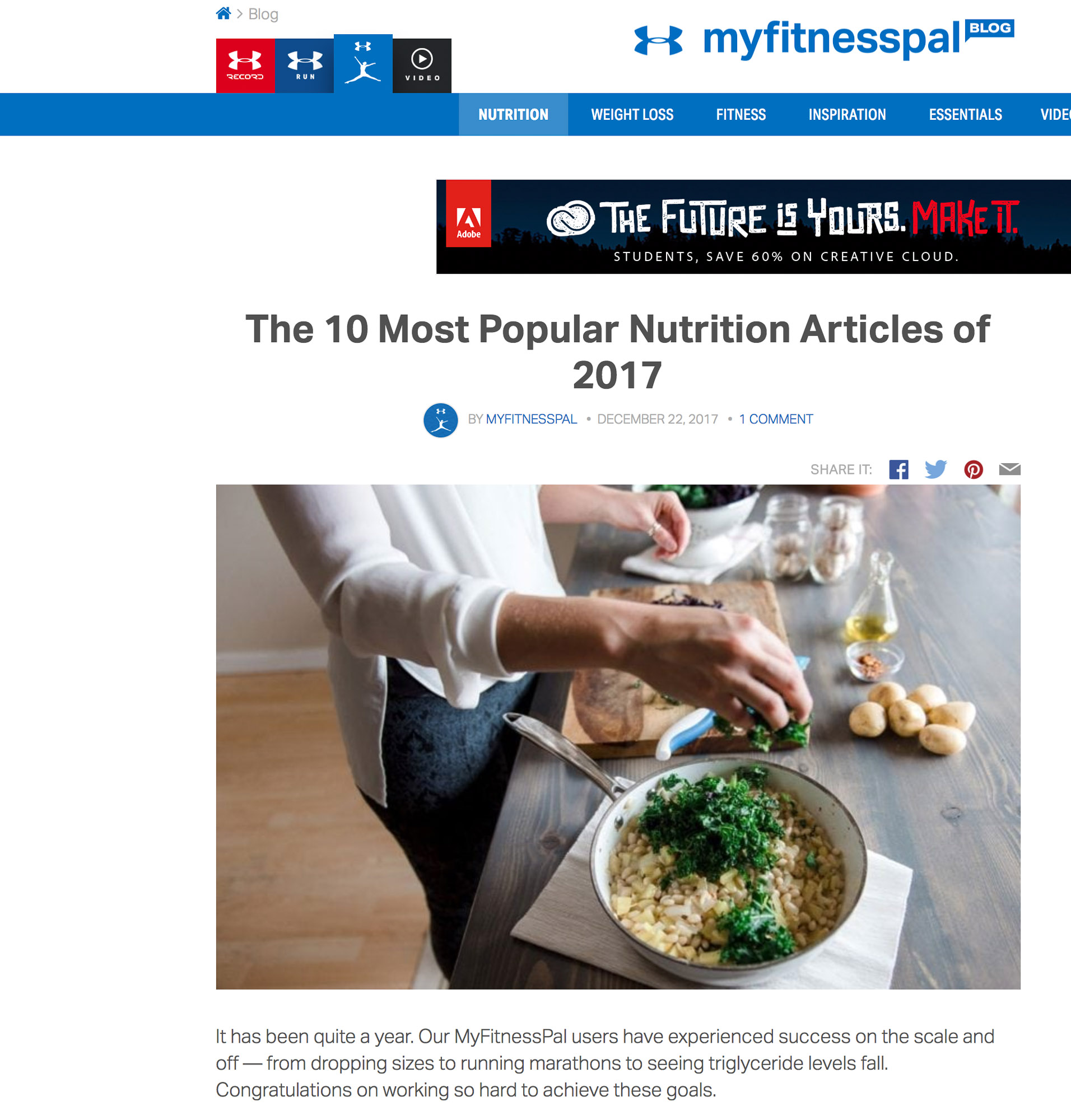The image size is (1071, 1120).
Task: Select the MyFitnessPal dancing figure icon
Action: point(363,63)
